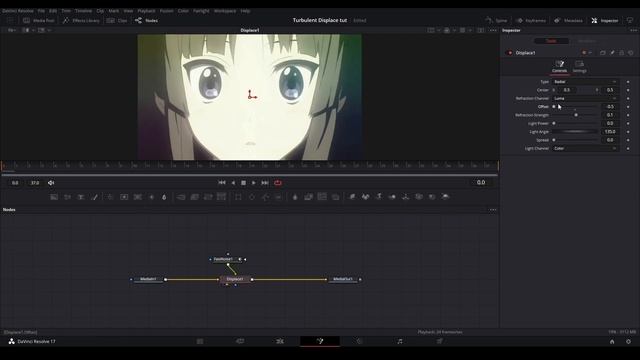Add a Background tool from toolbar
Image resolution: width=640 pixels, height=360 pixels.
(54, 197)
